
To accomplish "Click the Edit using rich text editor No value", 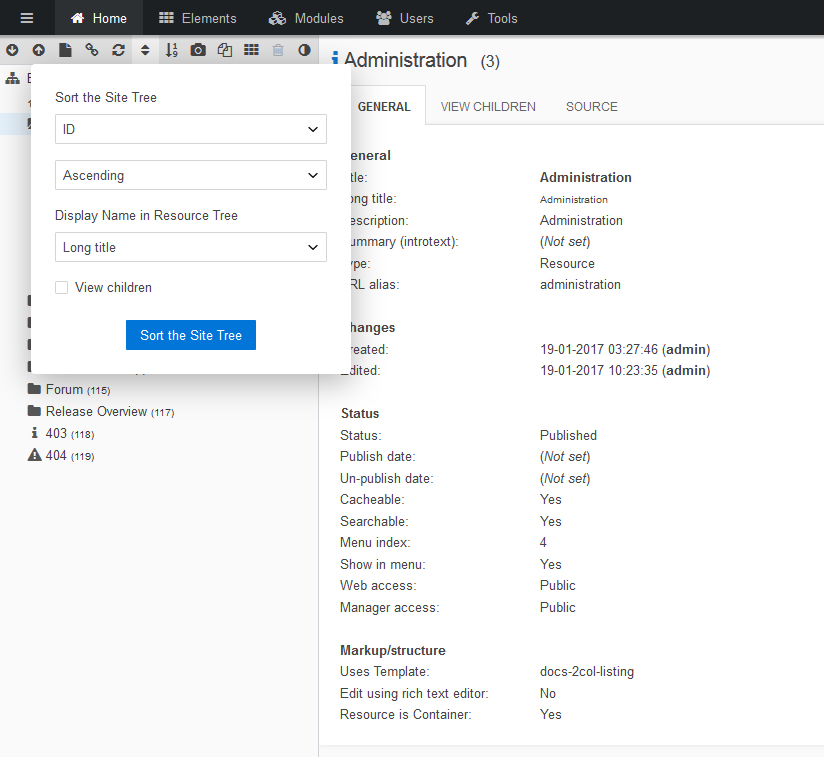I will pos(548,693).
